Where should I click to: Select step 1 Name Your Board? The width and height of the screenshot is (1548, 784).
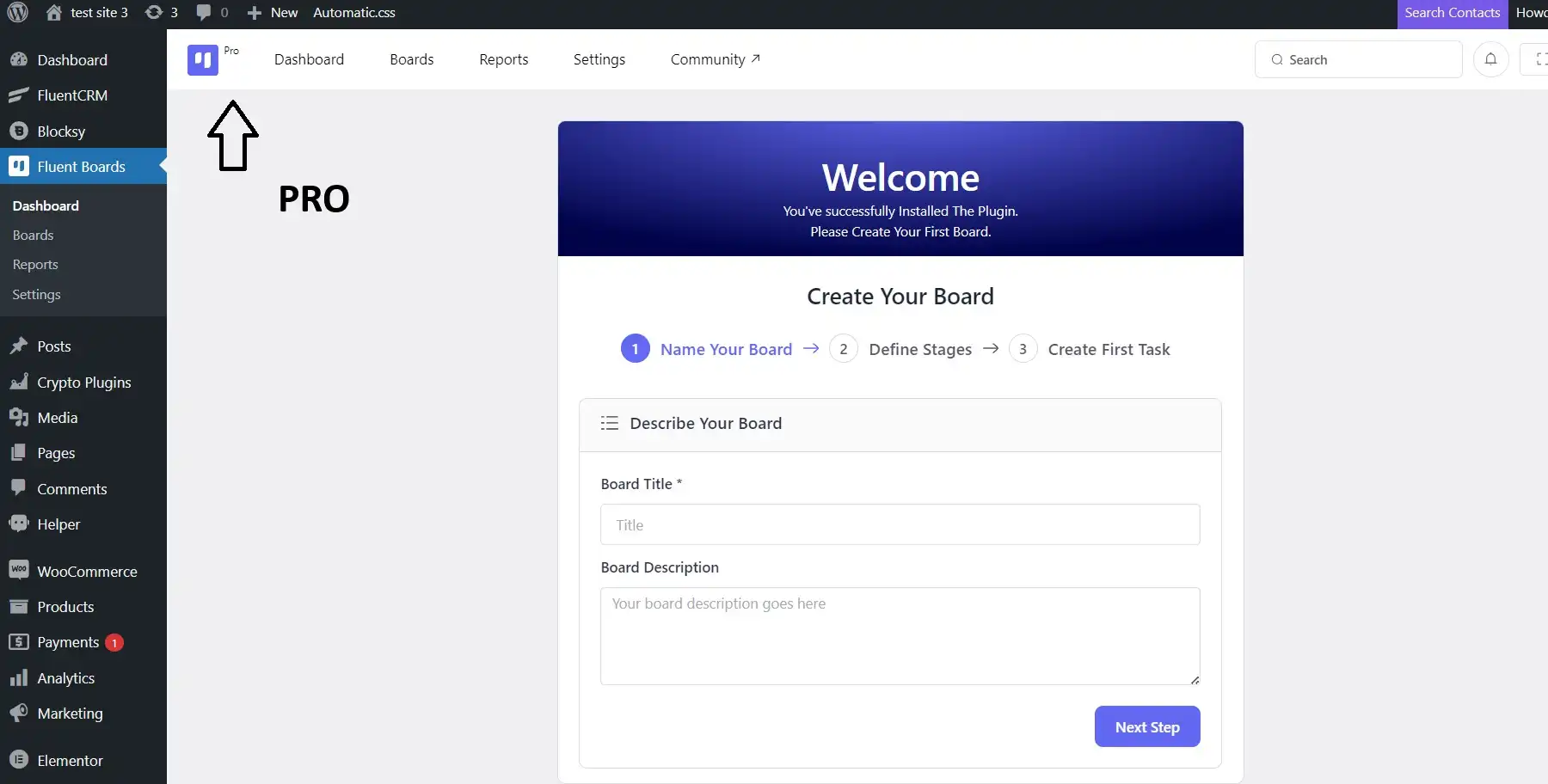coord(706,349)
